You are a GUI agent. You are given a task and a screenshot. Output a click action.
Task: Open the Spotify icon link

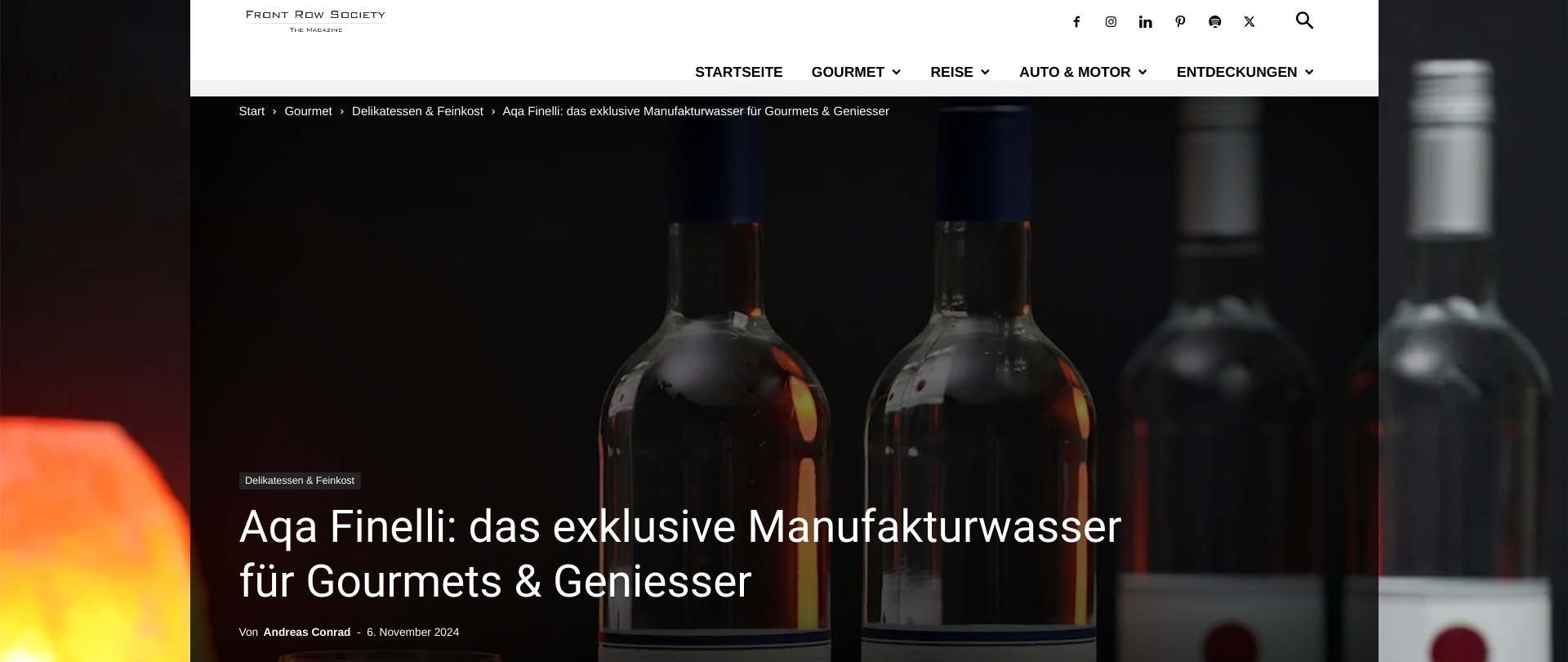point(1215,22)
